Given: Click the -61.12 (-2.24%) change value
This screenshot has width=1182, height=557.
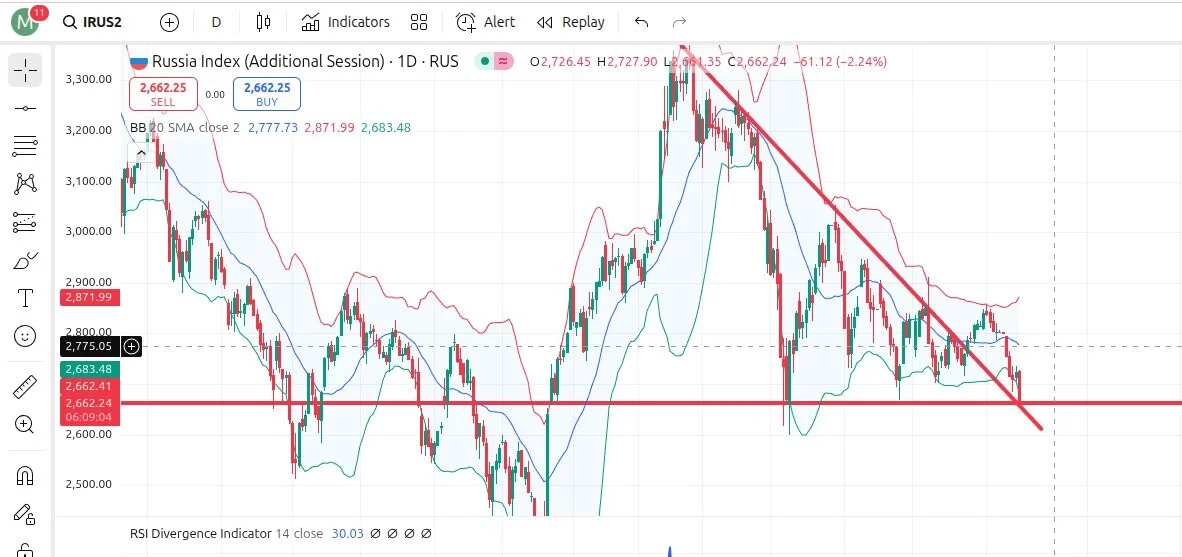Looking at the screenshot, I should tap(840, 62).
